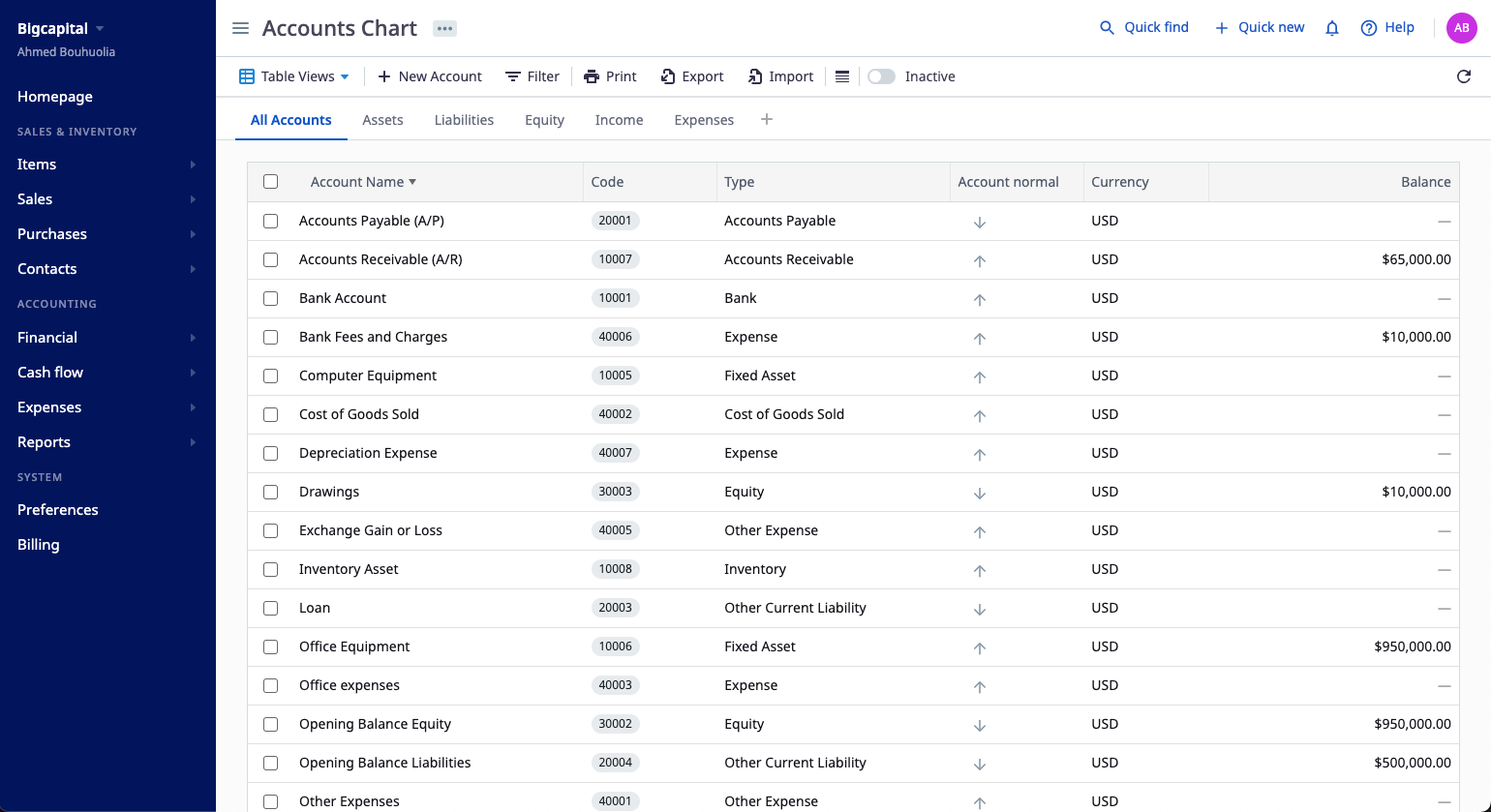Viewport: 1491px width, 812px height.
Task: Click the refresh icon in the toolbar
Action: point(1464,76)
